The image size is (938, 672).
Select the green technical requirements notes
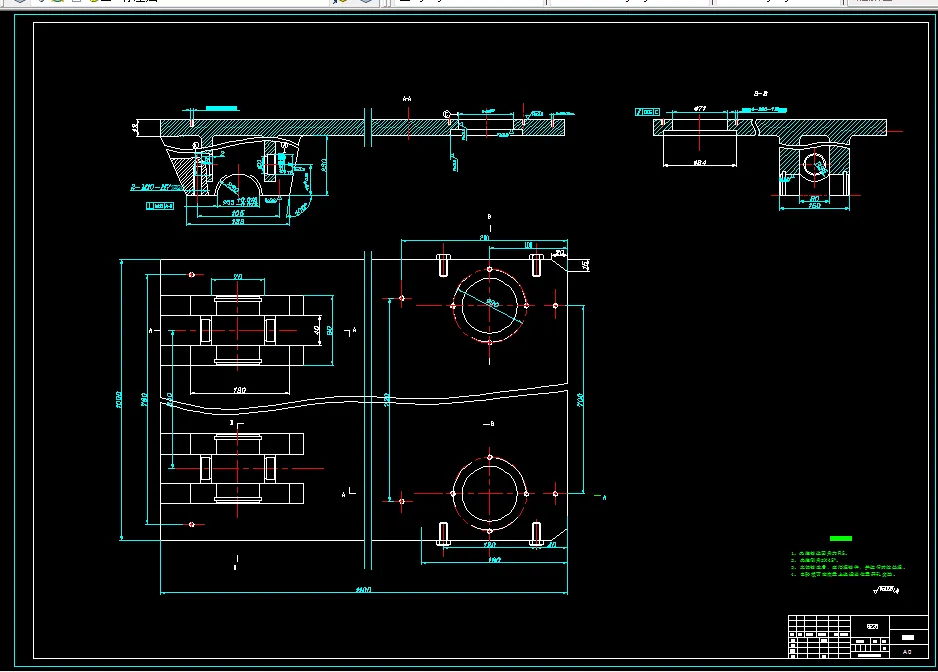coord(848,564)
